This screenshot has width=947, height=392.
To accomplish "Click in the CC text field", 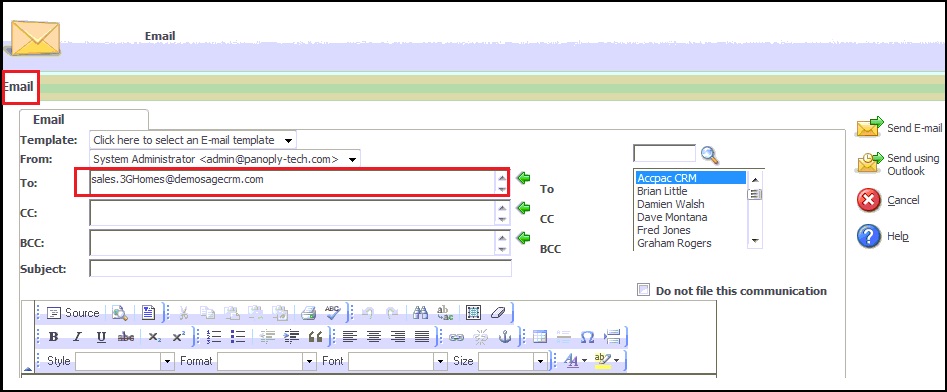I will pyautogui.click(x=292, y=213).
